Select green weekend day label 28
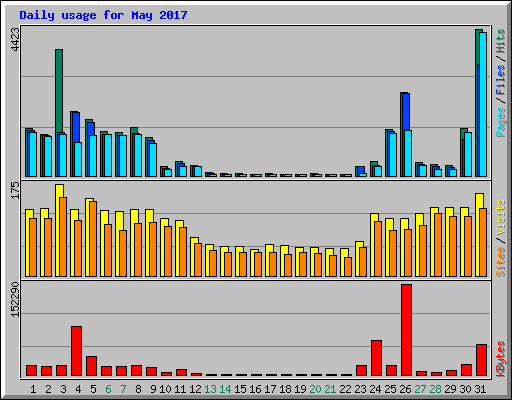 tap(435, 389)
